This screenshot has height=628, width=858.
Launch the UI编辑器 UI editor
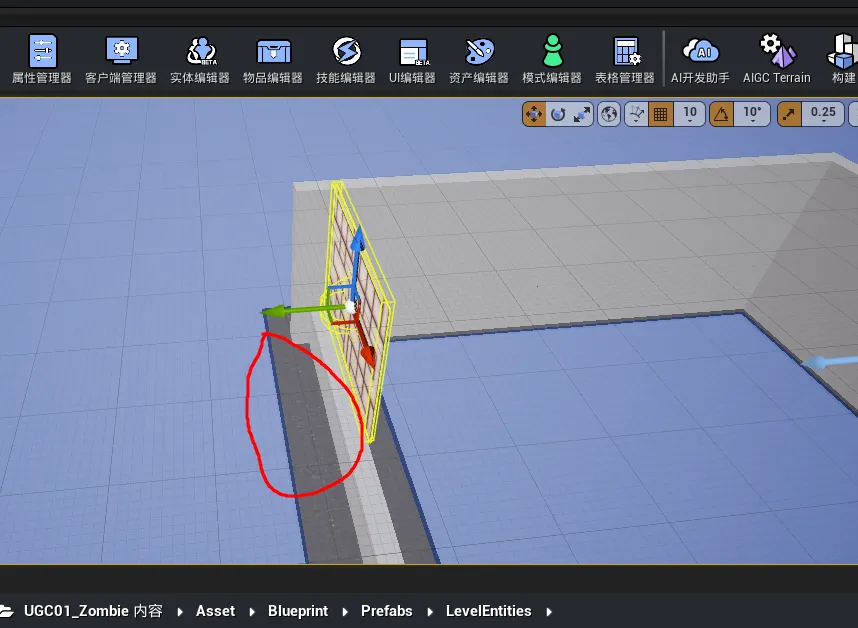tap(413, 59)
